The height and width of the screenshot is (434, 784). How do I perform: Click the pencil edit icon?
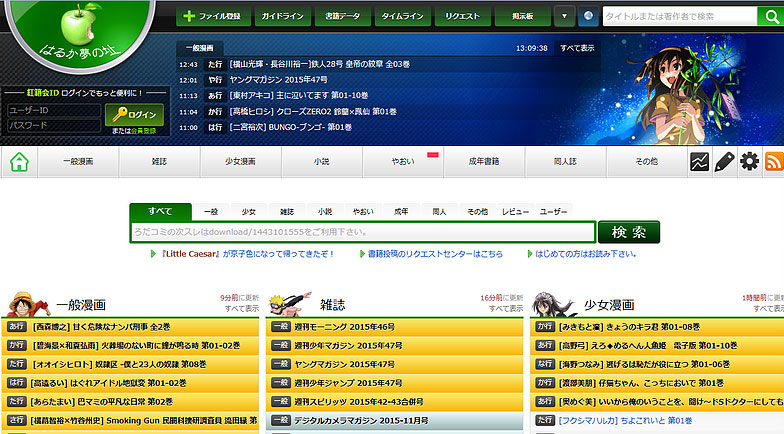pyautogui.click(x=724, y=162)
